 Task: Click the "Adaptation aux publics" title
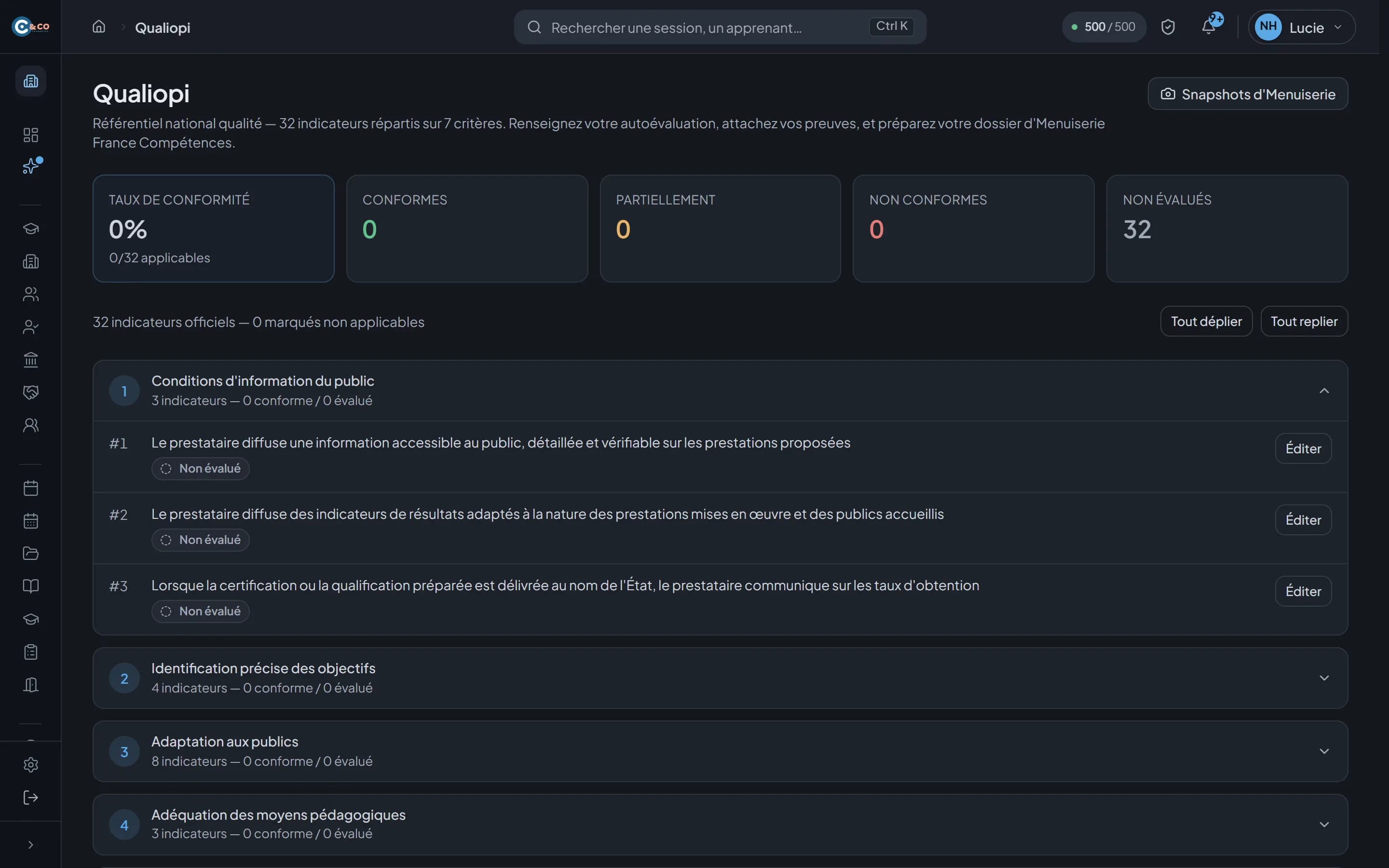pyautogui.click(x=225, y=742)
